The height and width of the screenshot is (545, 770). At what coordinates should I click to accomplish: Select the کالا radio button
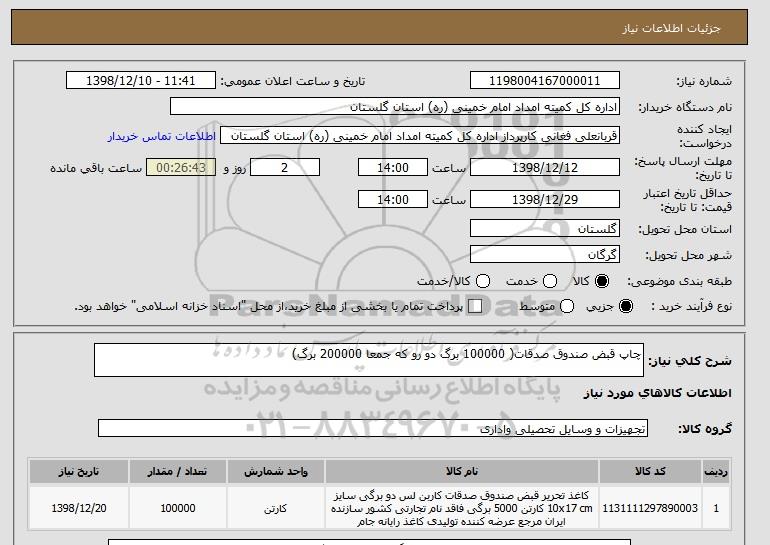[602, 281]
